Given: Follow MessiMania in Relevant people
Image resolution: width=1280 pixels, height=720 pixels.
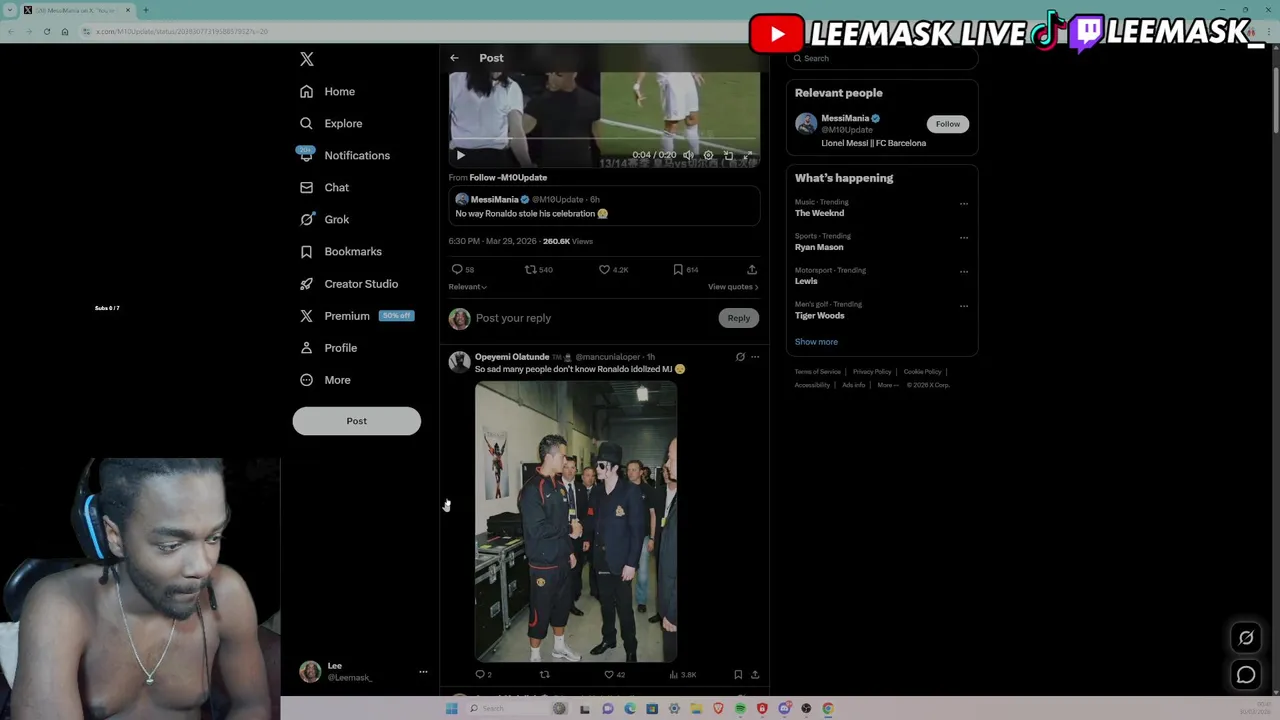Looking at the screenshot, I should click(947, 124).
